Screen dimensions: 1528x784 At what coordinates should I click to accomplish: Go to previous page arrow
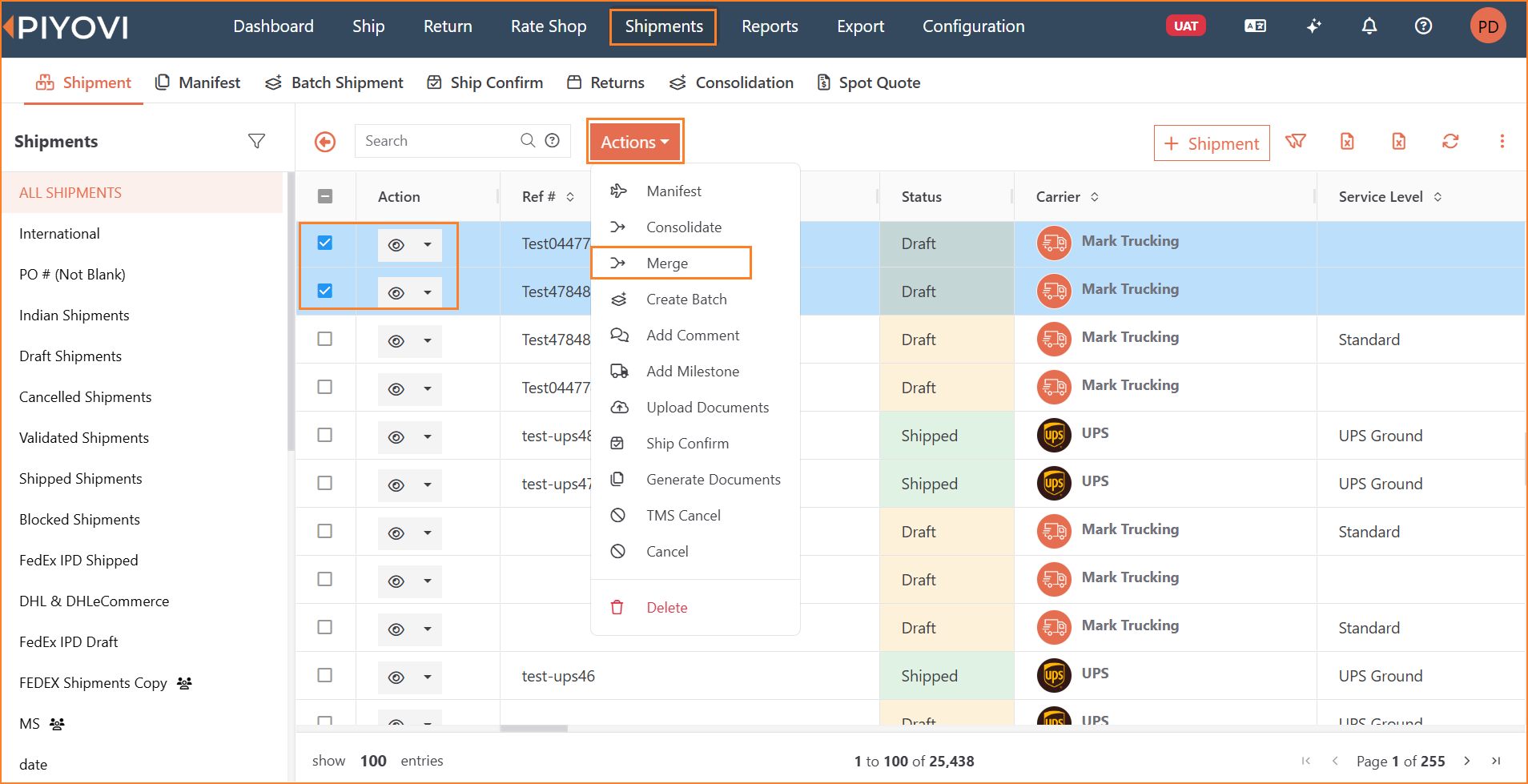[1335, 761]
